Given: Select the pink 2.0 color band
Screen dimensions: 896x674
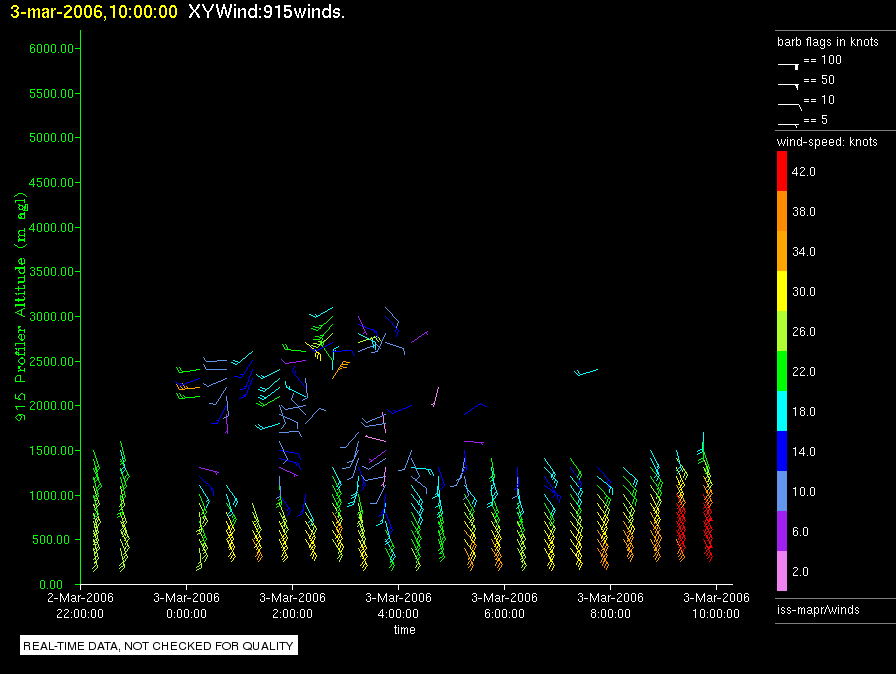Looking at the screenshot, I should pos(782,571).
